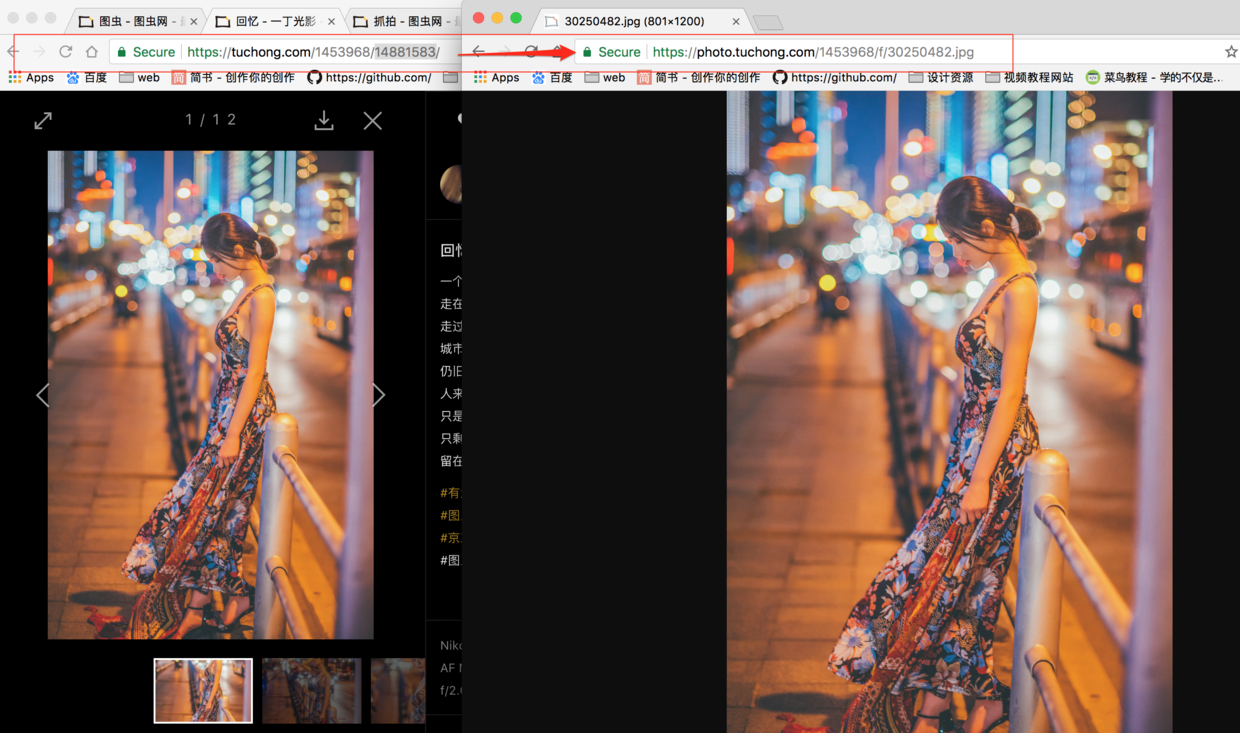
Task: Open the 百度 bookmark in the left window
Action: click(87, 77)
